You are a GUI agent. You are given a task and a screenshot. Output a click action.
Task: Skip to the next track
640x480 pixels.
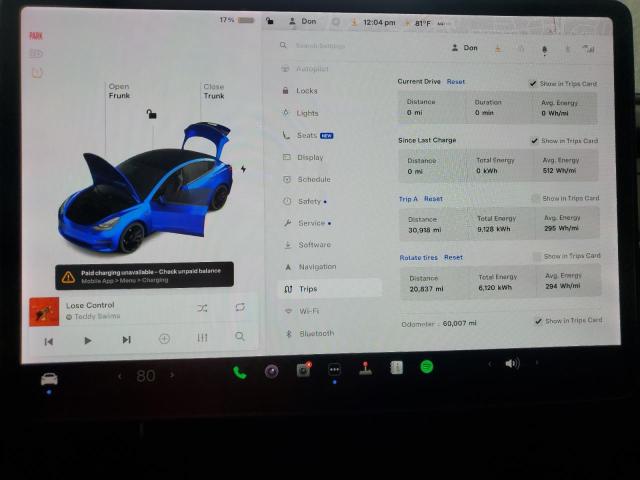coord(127,340)
